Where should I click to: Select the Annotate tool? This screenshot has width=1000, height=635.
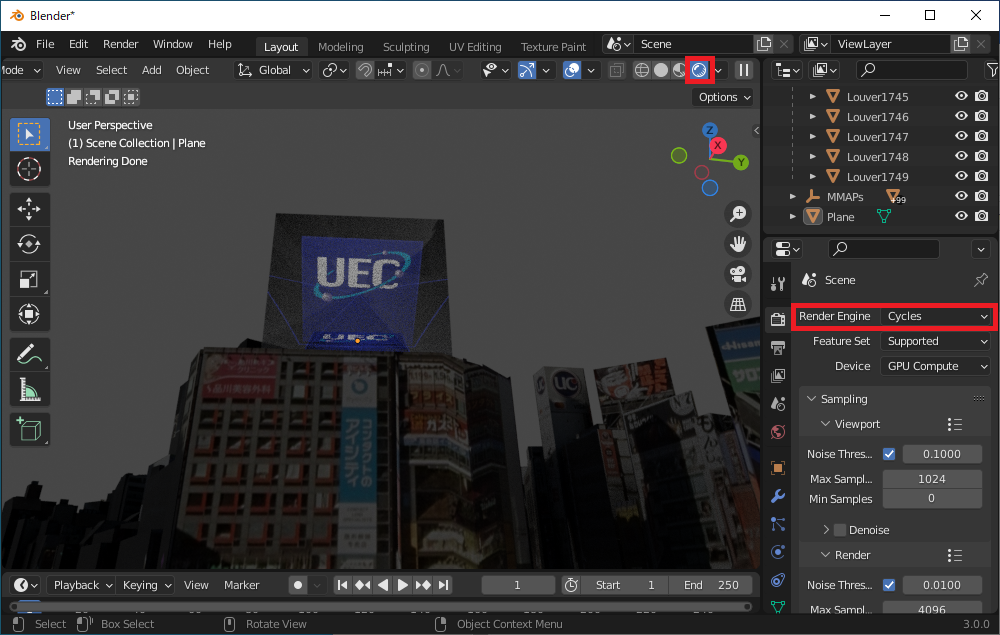[x=29, y=354]
